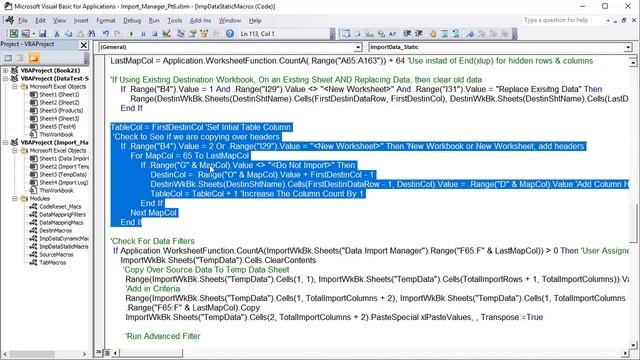Click the code window vertical scrollbar thumb
The width and height of the screenshot is (640, 360).
pyautogui.click(x=633, y=222)
